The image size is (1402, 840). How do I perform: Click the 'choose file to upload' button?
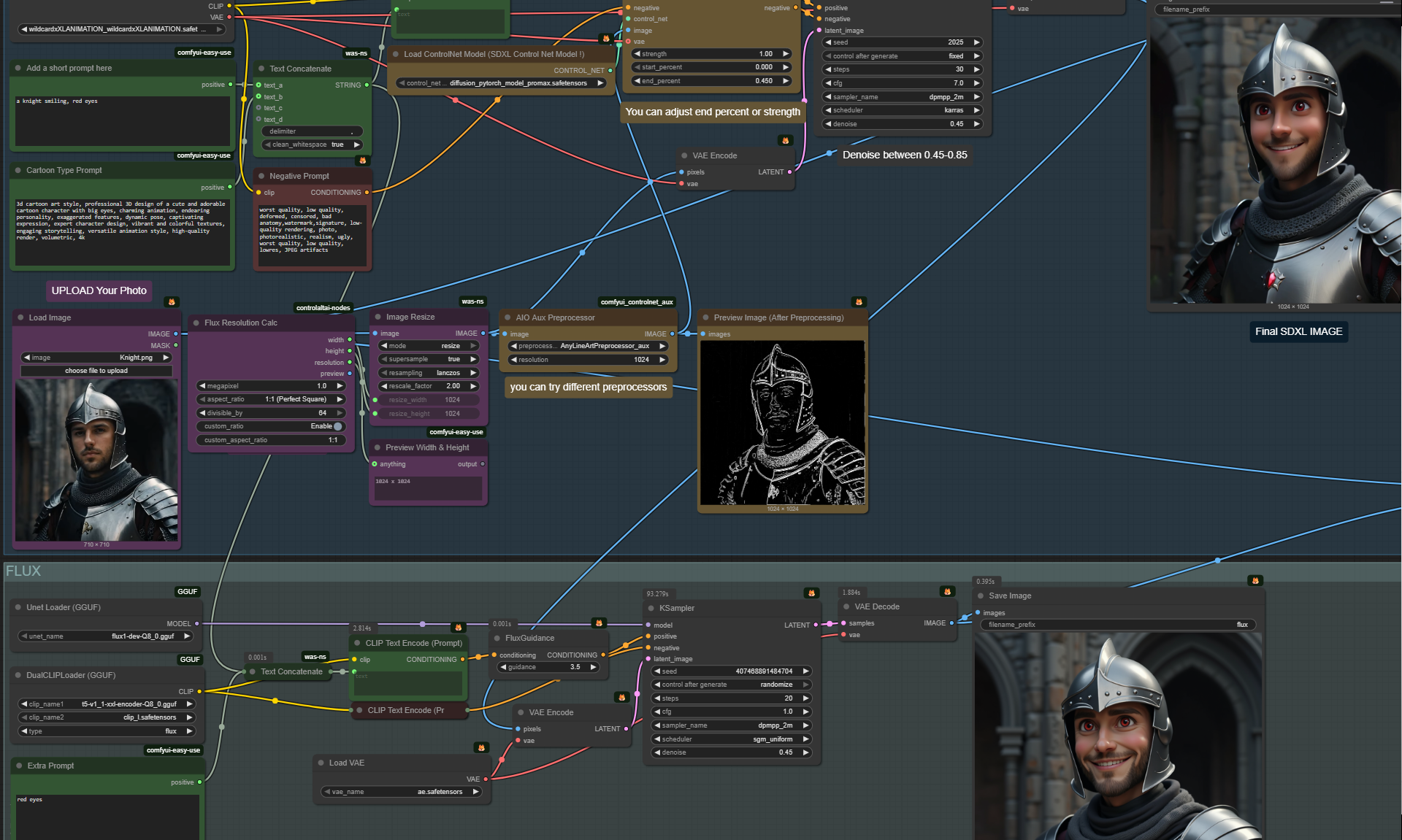point(96,371)
